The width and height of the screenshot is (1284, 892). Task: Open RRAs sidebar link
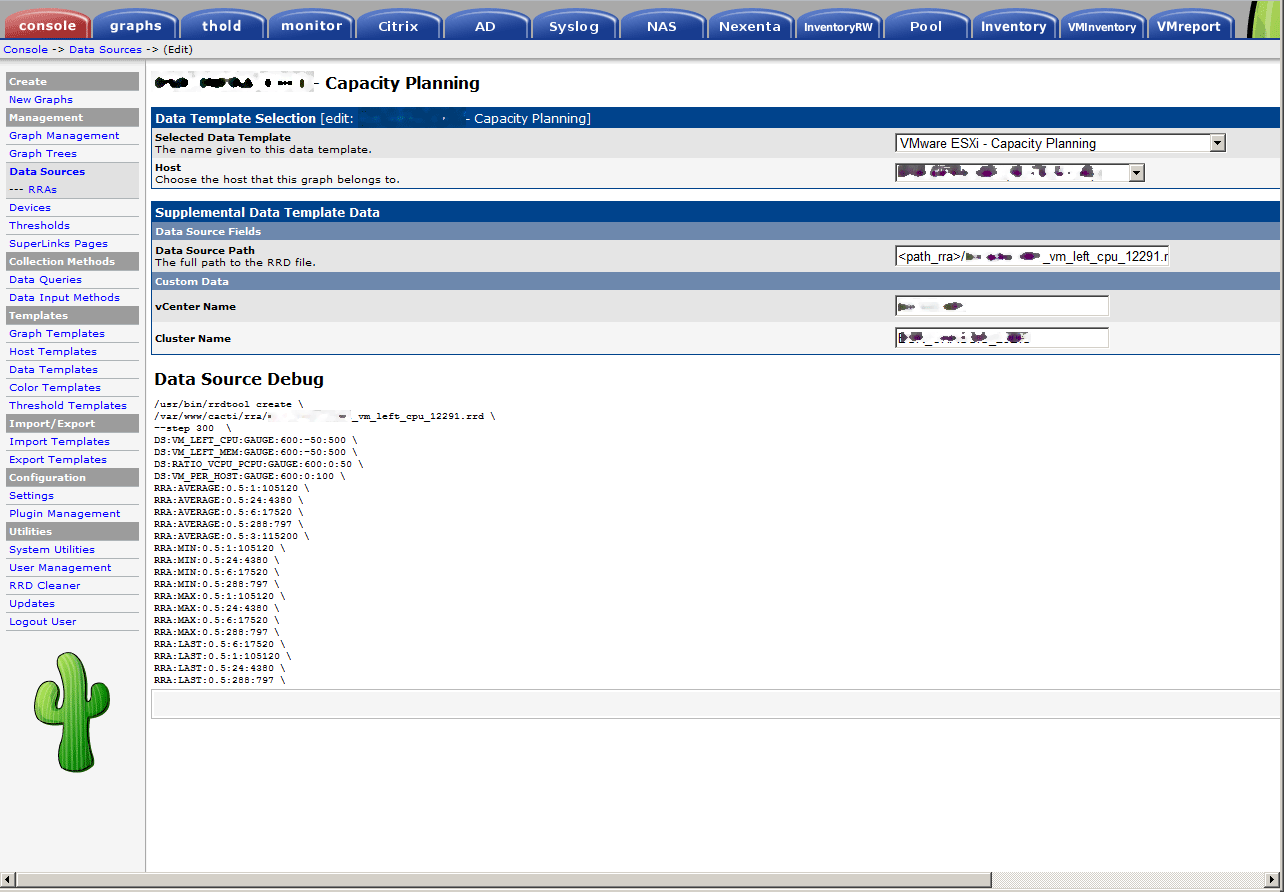(x=42, y=189)
